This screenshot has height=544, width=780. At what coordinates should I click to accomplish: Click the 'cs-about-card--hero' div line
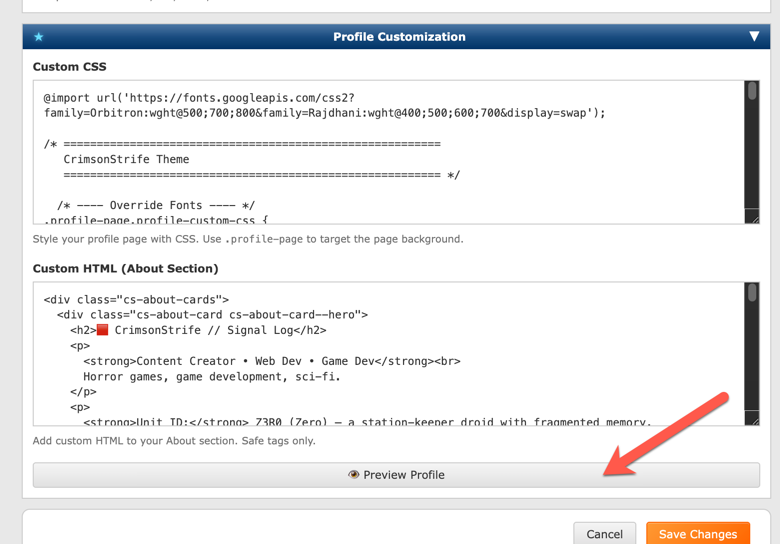(212, 315)
